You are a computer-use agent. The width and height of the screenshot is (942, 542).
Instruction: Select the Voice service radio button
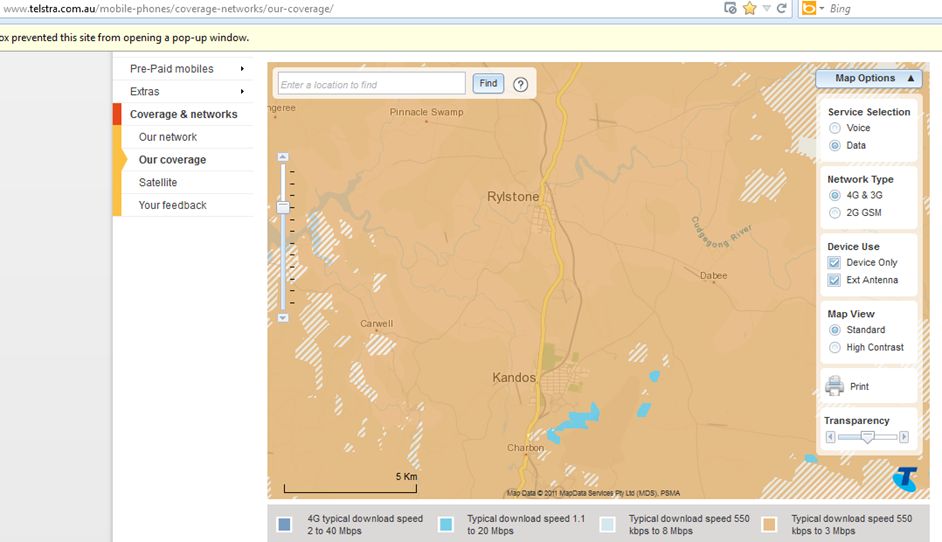[x=834, y=128]
